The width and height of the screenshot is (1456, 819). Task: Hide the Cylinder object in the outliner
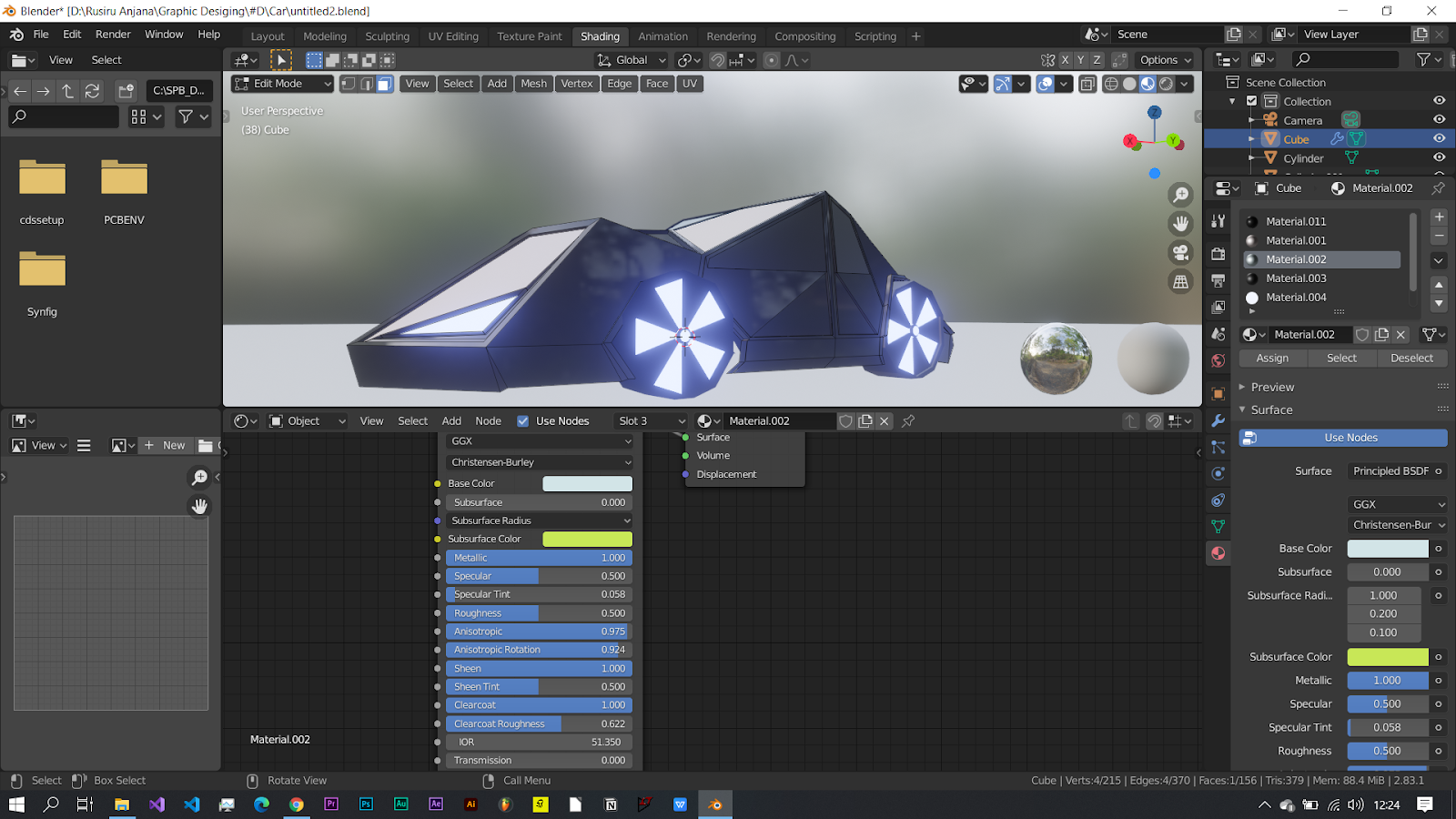pyautogui.click(x=1439, y=157)
